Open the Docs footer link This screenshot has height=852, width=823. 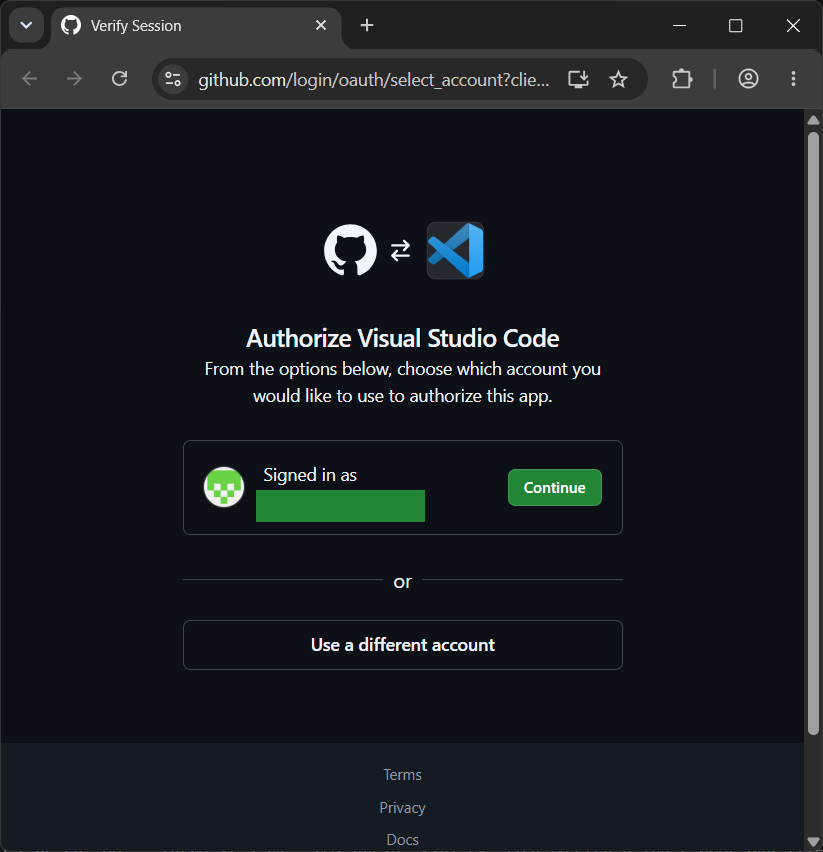(x=403, y=840)
